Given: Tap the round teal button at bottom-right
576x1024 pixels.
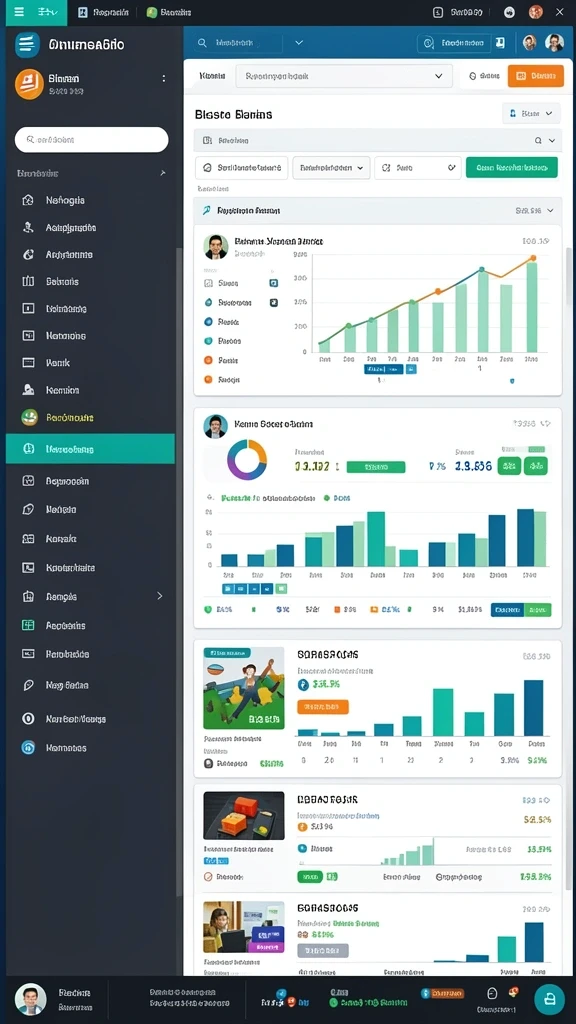Looking at the screenshot, I should (x=549, y=999).
